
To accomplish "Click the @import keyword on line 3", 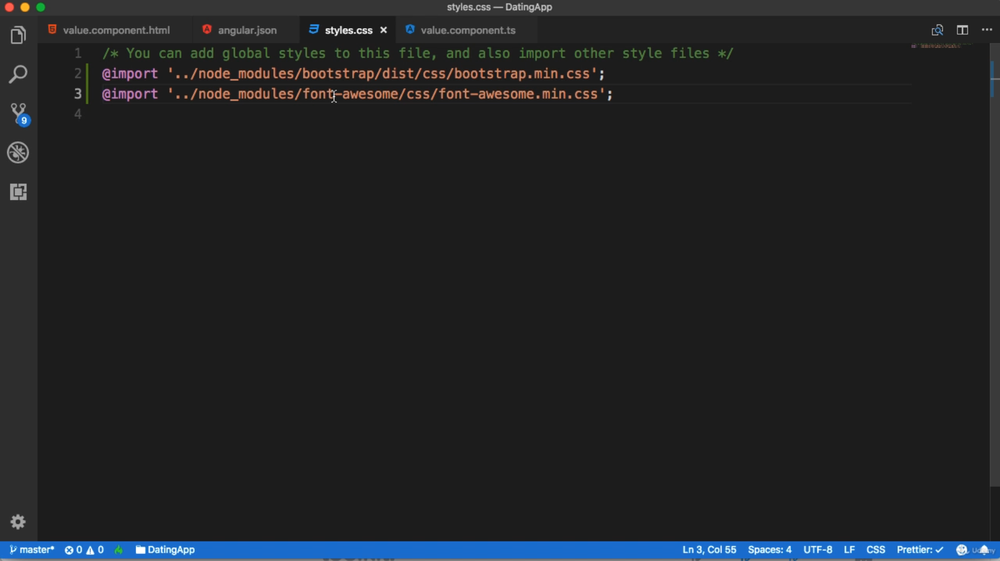I will pos(129,94).
